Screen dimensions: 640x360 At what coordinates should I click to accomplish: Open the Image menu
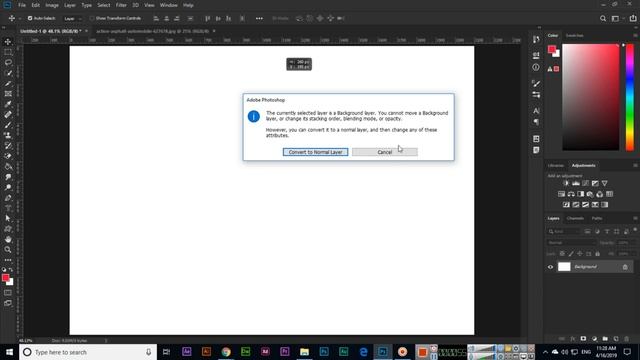52,5
